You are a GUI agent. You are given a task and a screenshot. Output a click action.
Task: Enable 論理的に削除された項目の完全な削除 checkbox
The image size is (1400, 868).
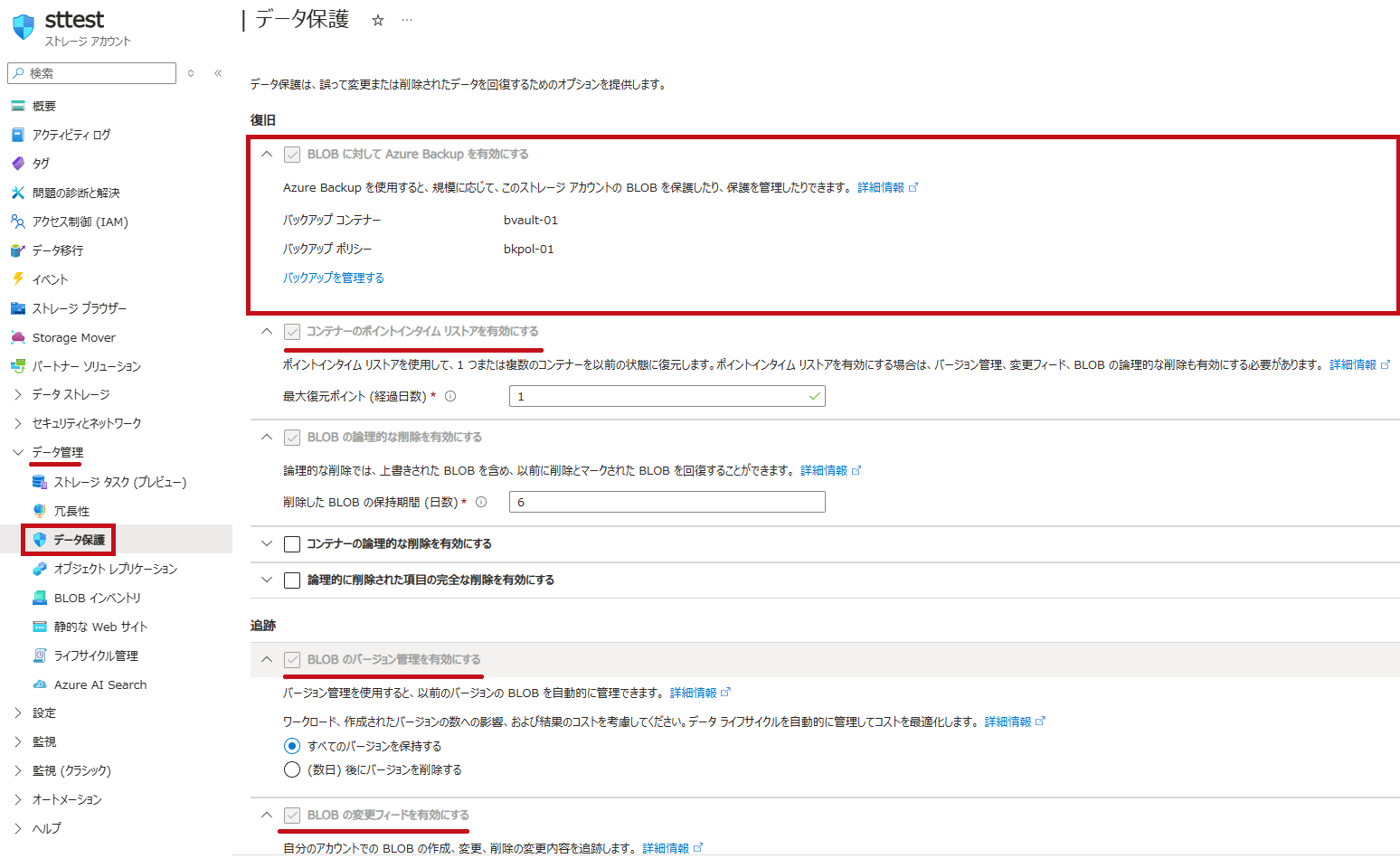[x=292, y=580]
